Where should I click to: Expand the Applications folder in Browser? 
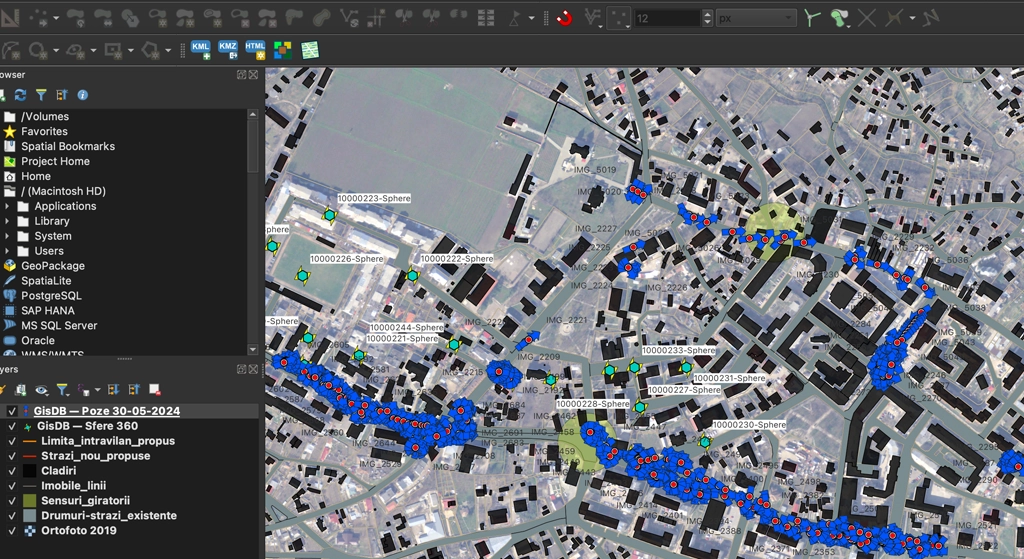click(8, 206)
